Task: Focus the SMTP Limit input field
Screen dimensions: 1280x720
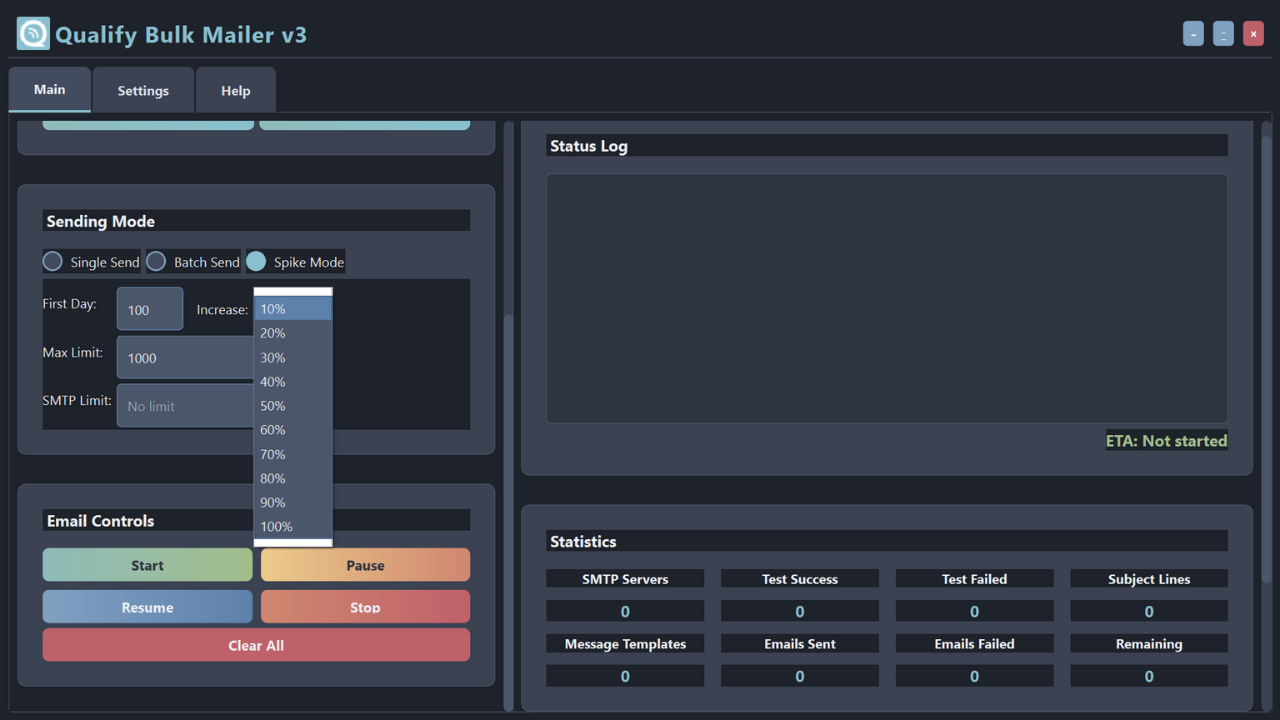Action: click(185, 406)
